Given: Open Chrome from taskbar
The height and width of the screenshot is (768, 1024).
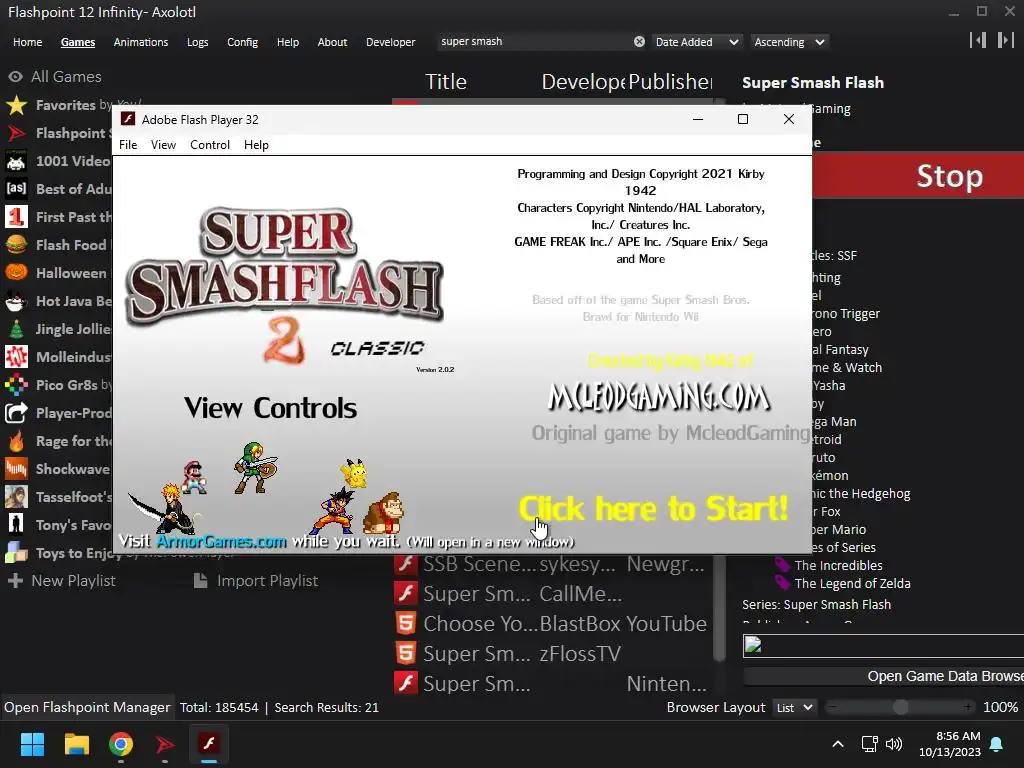Looking at the screenshot, I should 121,744.
